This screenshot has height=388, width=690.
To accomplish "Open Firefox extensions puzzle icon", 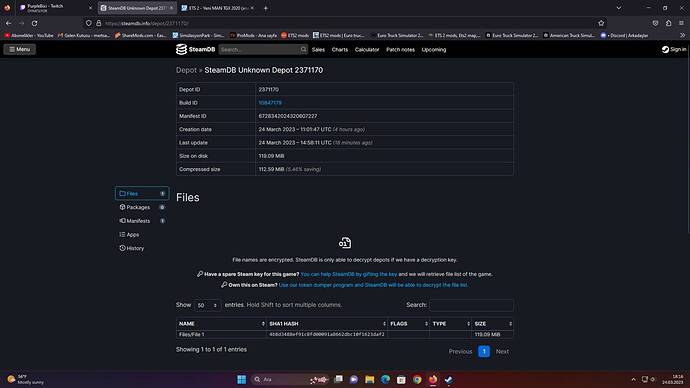I will click(x=668, y=23).
